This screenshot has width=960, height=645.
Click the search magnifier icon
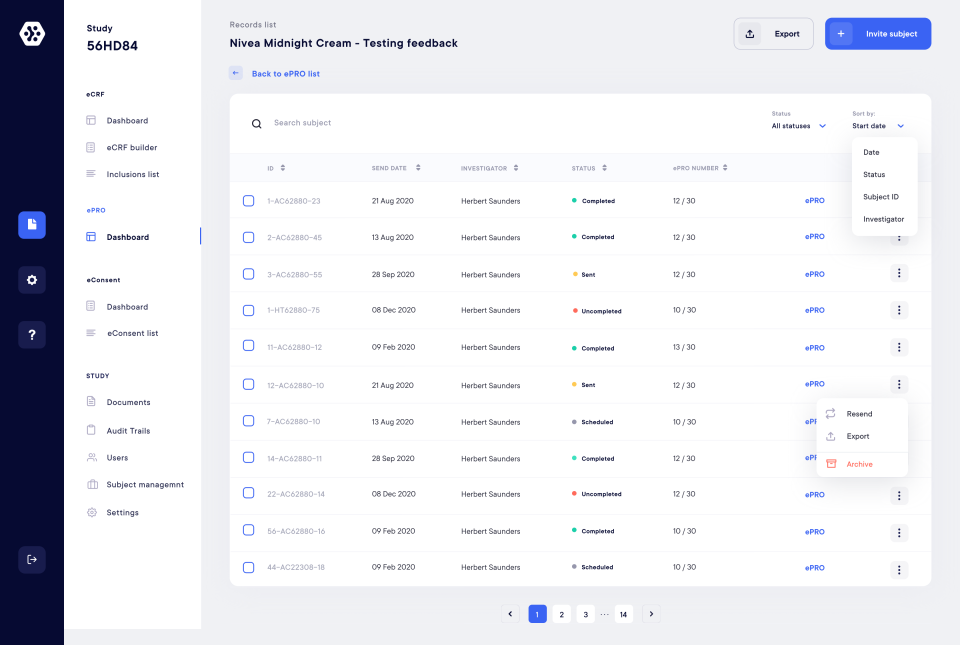[x=257, y=123]
